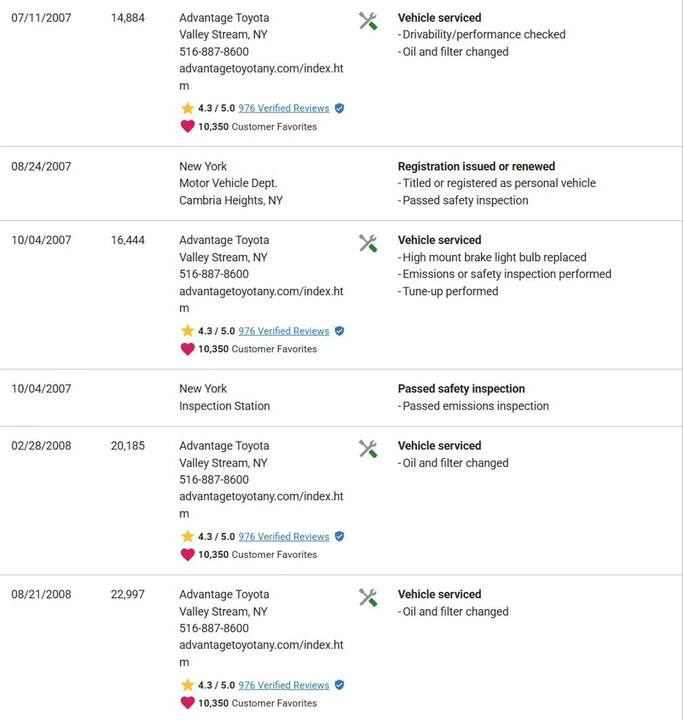The image size is (684, 720).
Task: Select the Registration issued or renewed heading
Action: point(477,166)
